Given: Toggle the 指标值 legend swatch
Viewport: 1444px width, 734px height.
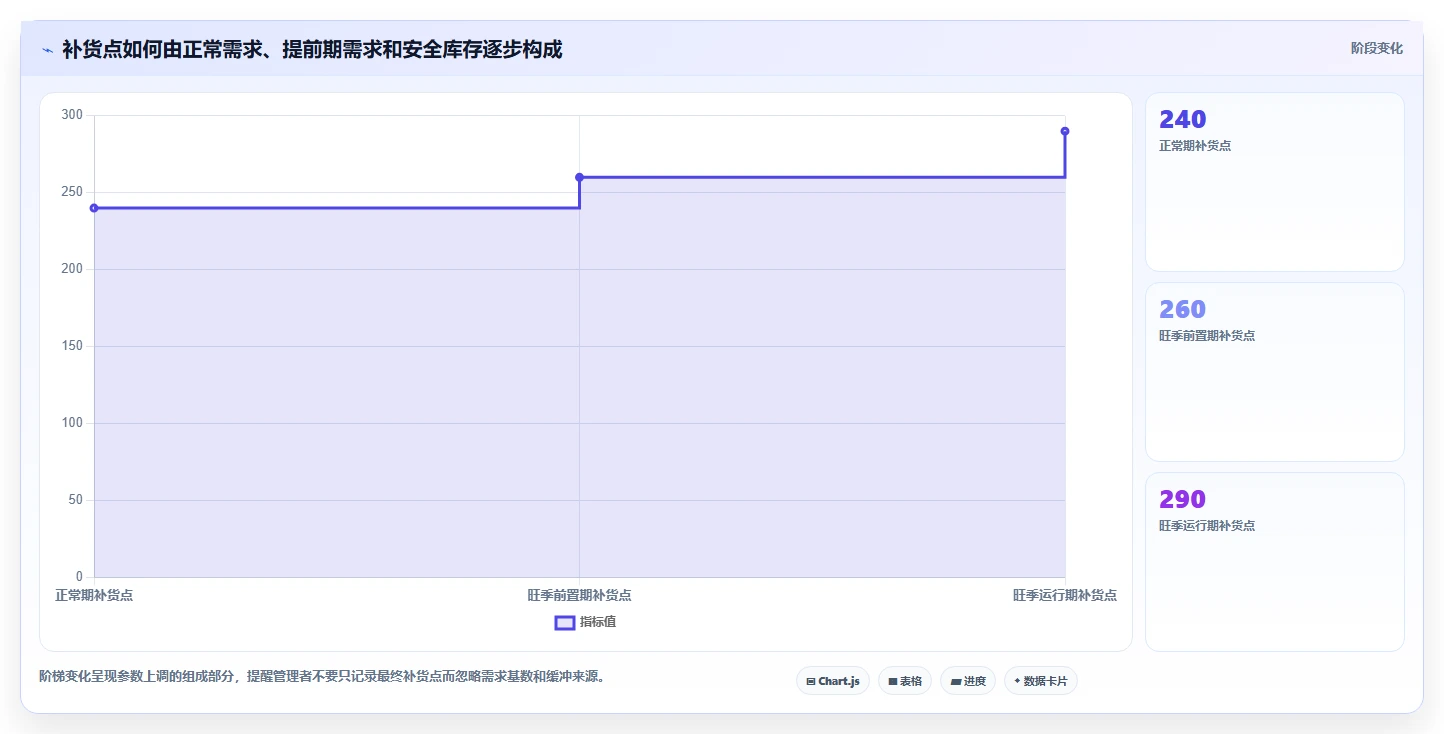Looking at the screenshot, I should 565,622.
